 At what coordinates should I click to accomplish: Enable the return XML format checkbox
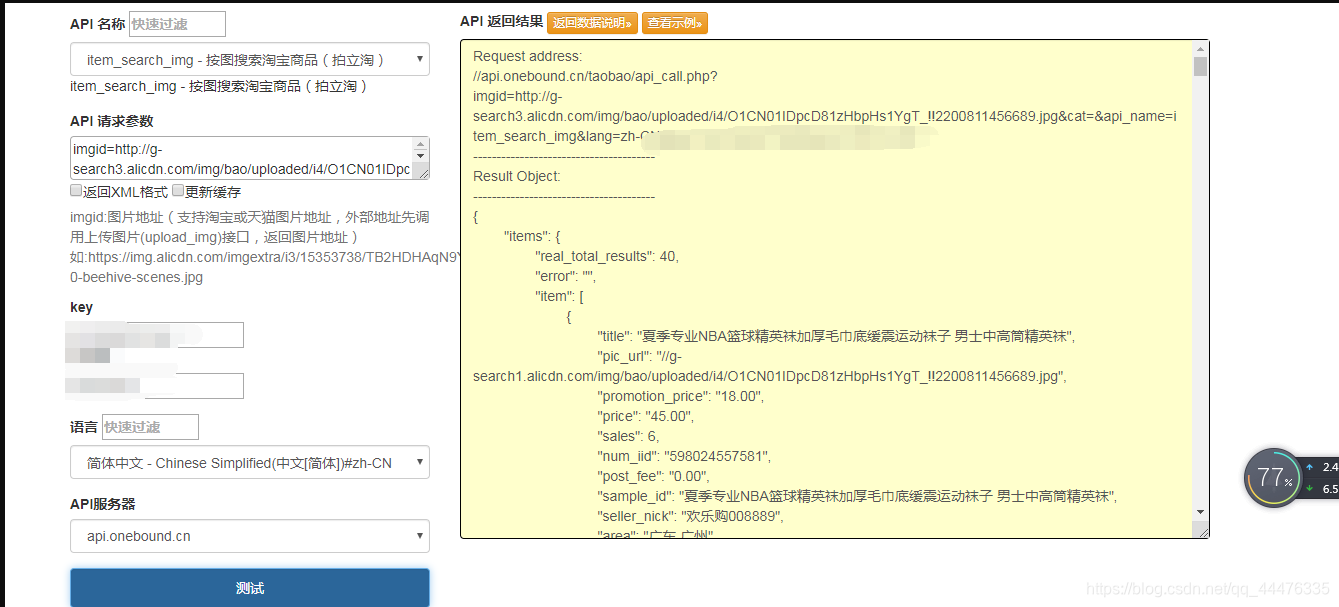pos(76,190)
